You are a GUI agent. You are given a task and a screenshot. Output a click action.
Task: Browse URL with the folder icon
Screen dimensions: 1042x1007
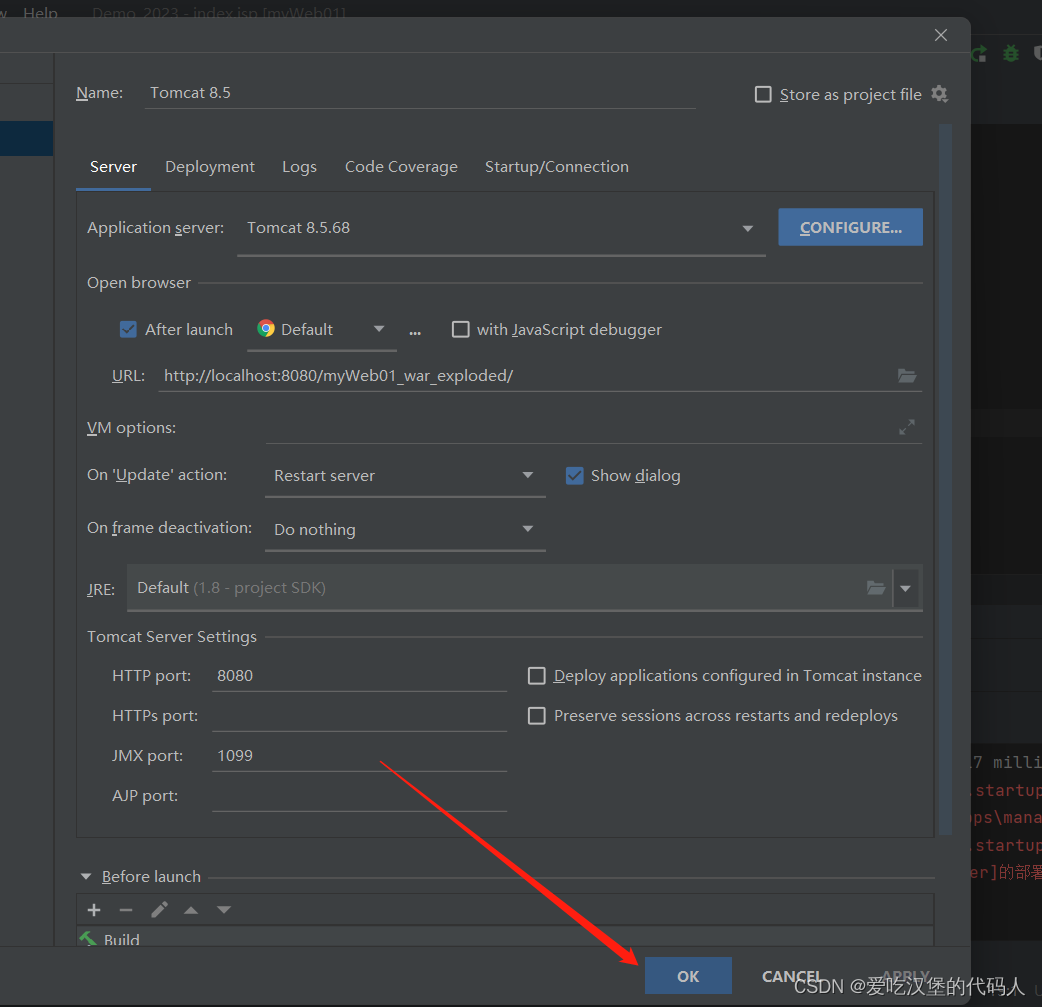point(906,376)
